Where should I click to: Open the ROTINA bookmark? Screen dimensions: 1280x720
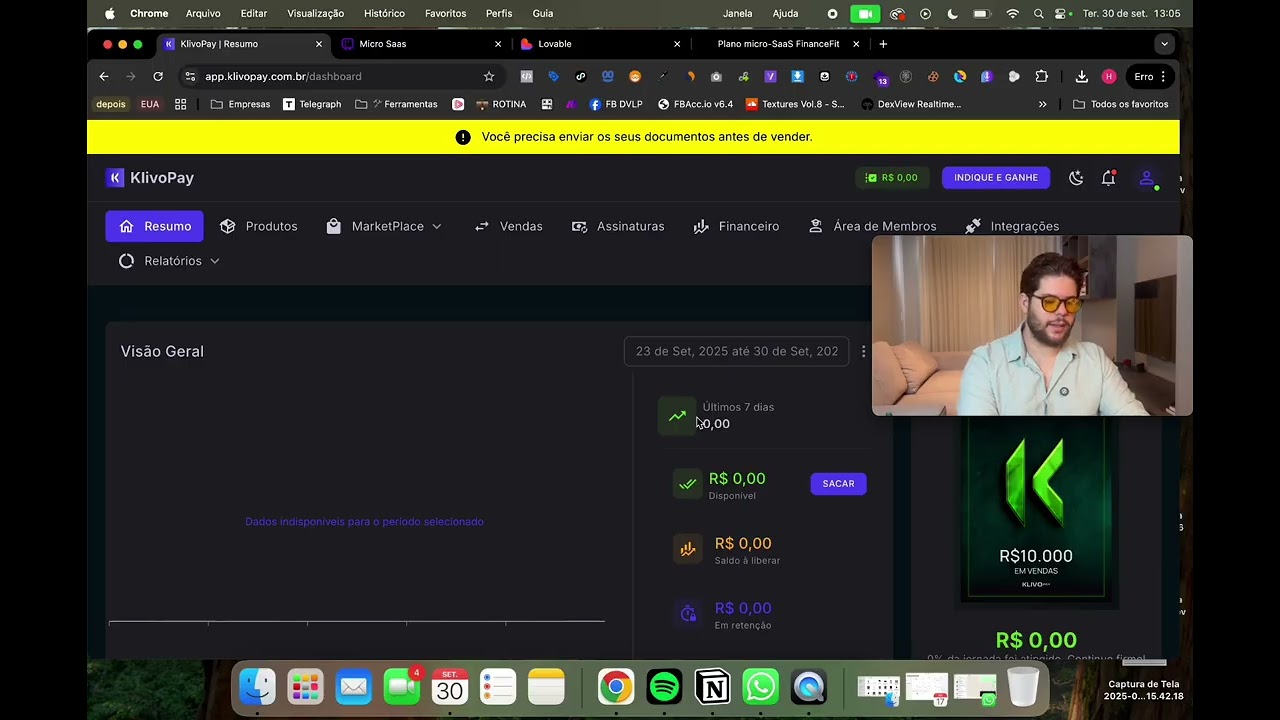(x=501, y=104)
